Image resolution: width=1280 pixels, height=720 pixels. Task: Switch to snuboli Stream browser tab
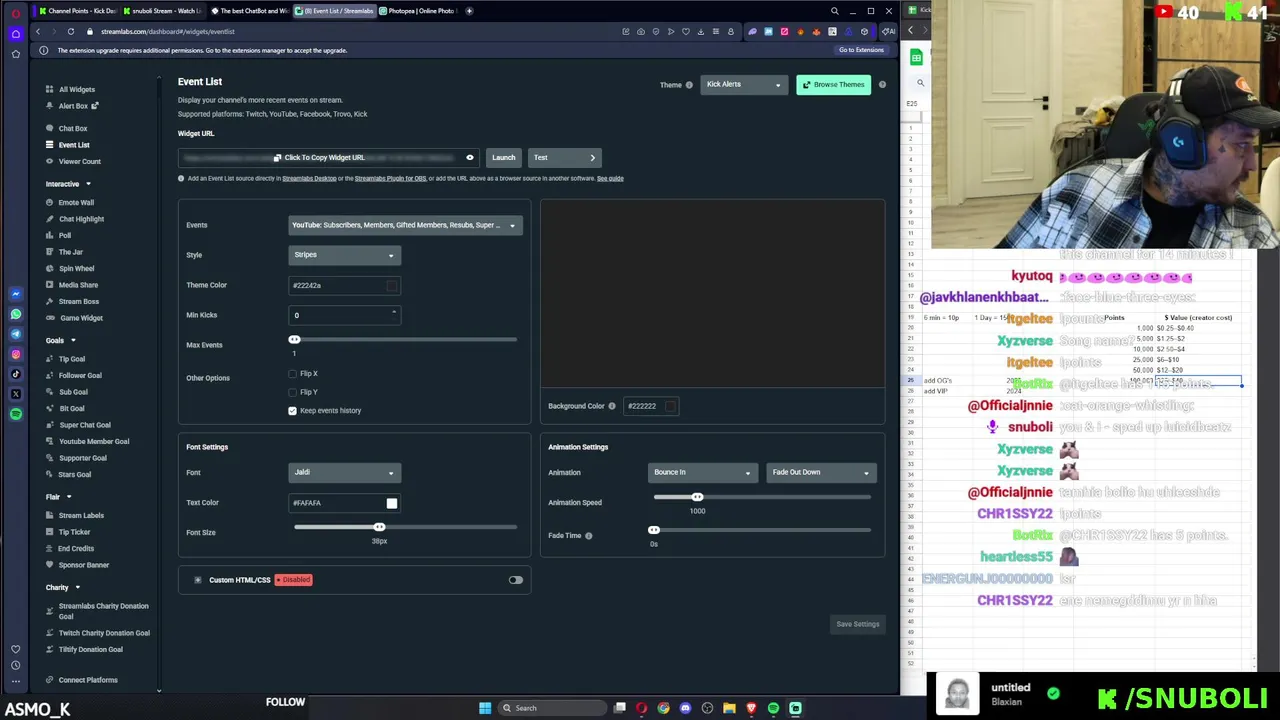pyautogui.click(x=162, y=11)
